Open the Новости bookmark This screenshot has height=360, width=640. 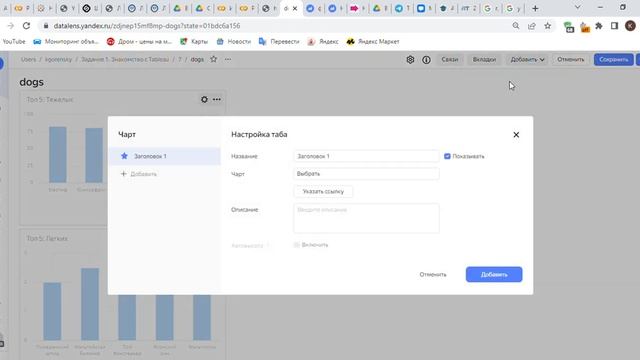234,42
